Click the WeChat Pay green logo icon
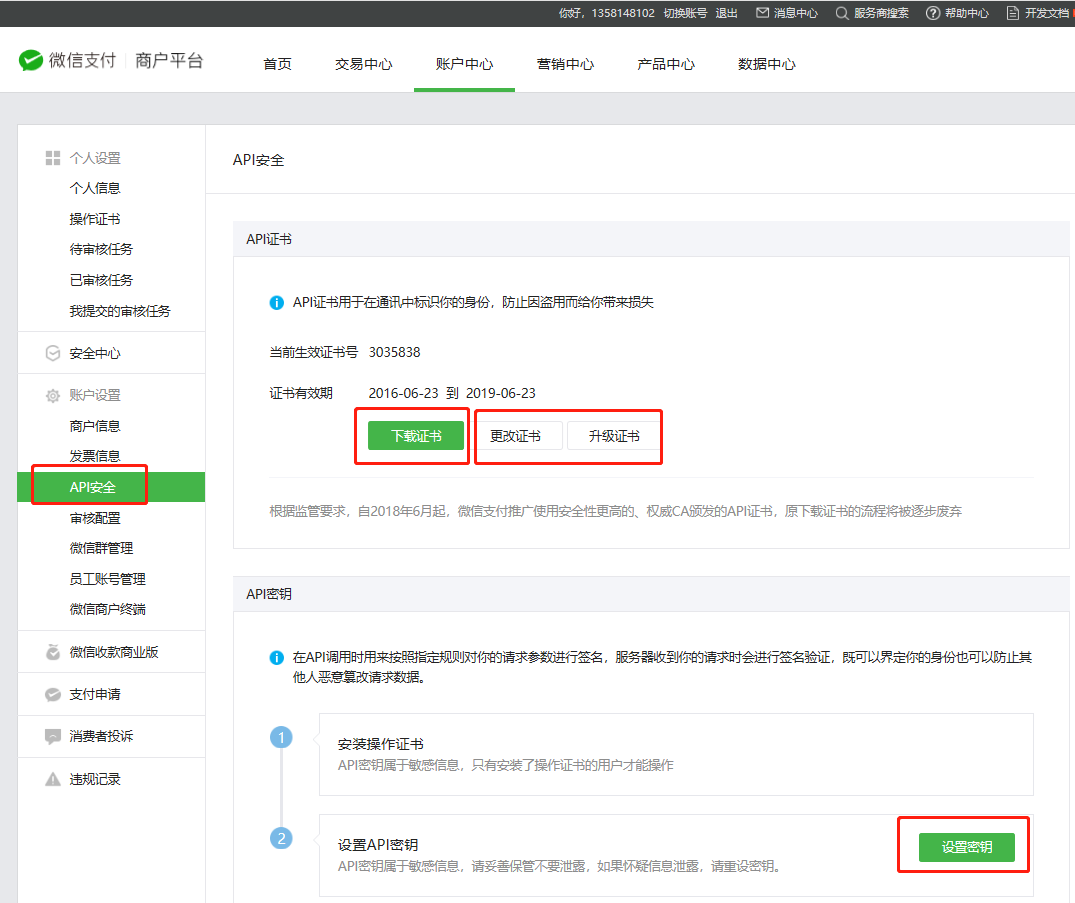The height and width of the screenshot is (903, 1075). [30, 60]
